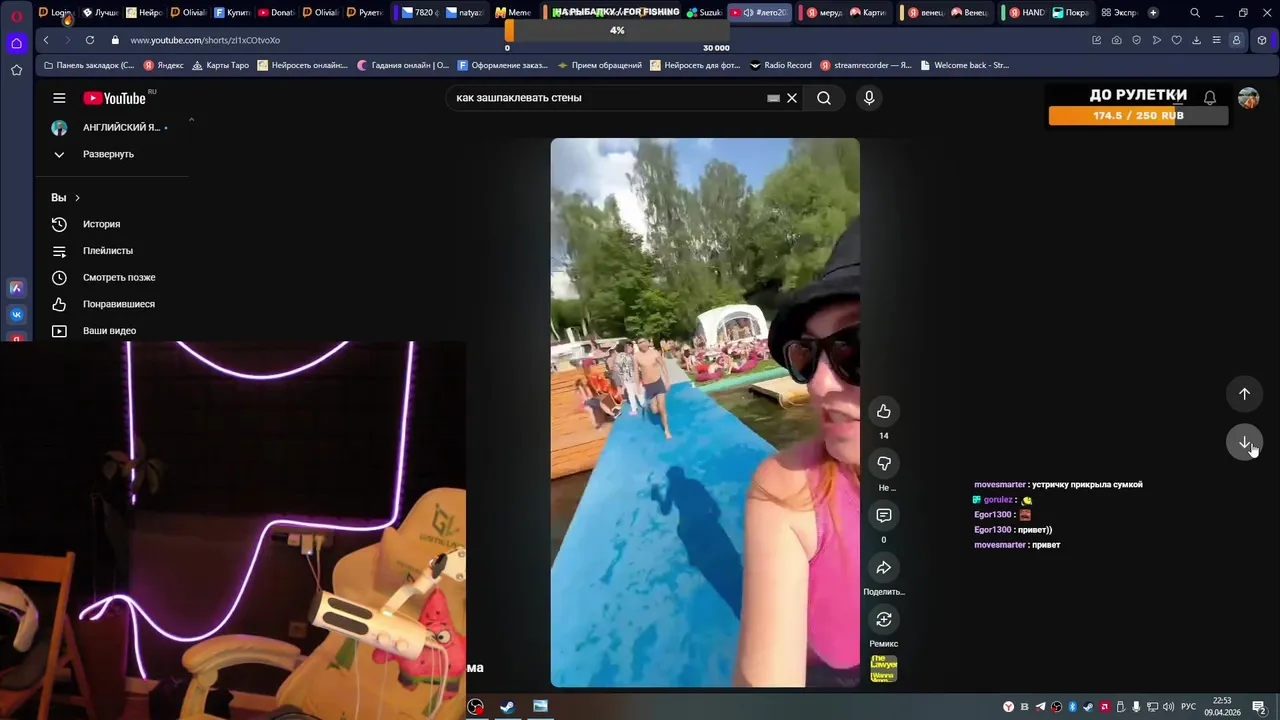This screenshot has width=1280, height=720.
Task: Reload the page with refresh icon
Action: (90, 40)
